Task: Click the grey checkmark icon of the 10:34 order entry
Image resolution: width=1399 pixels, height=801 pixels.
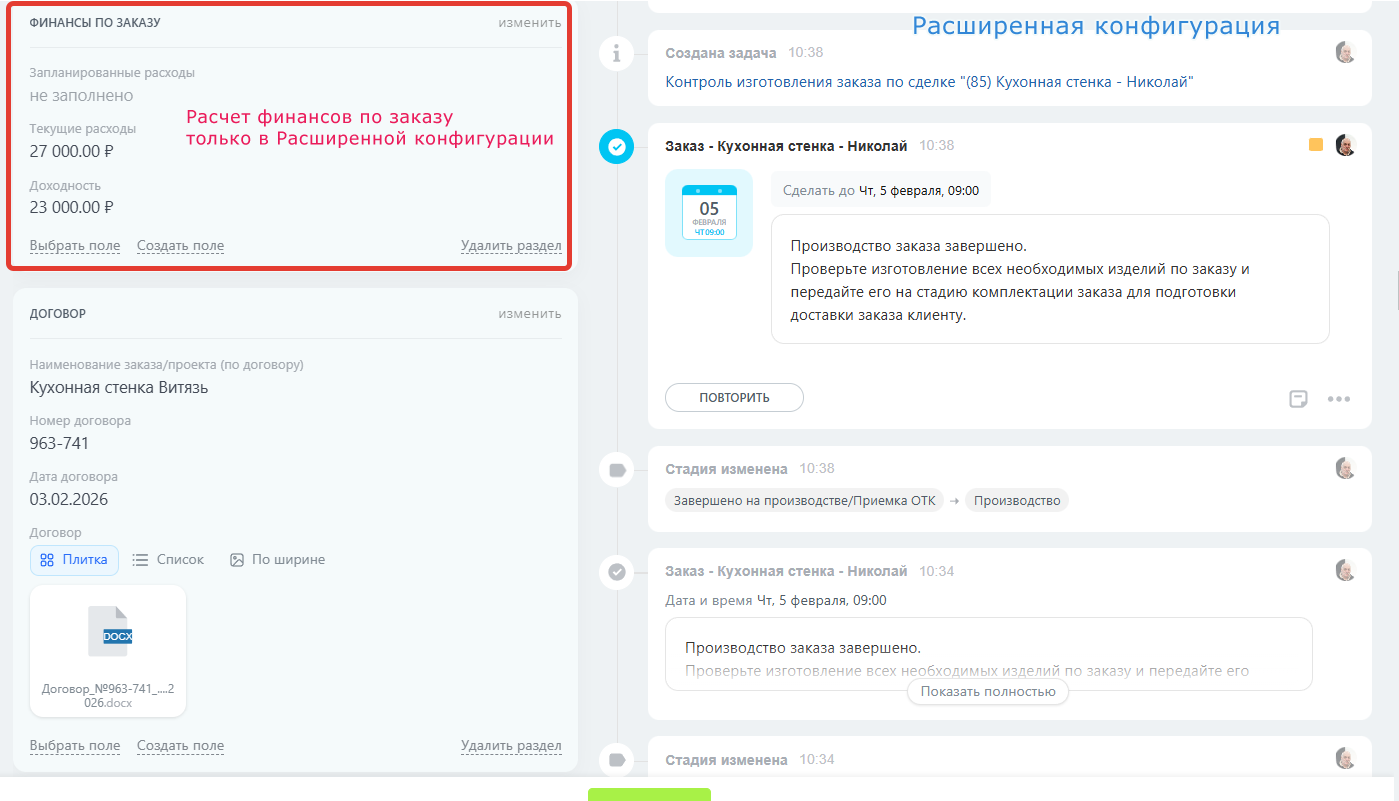Action: 617,572
